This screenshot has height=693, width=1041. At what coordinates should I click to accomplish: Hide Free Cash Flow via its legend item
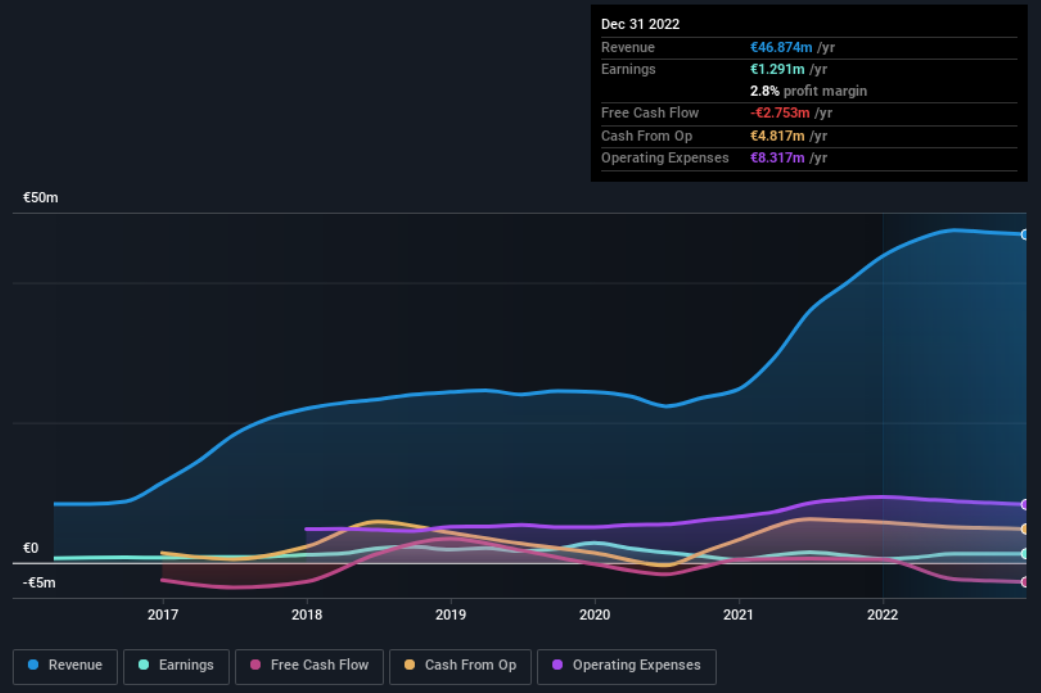click(309, 665)
